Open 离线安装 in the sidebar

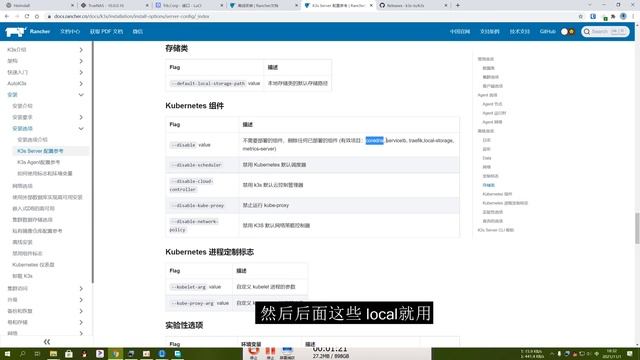[22, 242]
